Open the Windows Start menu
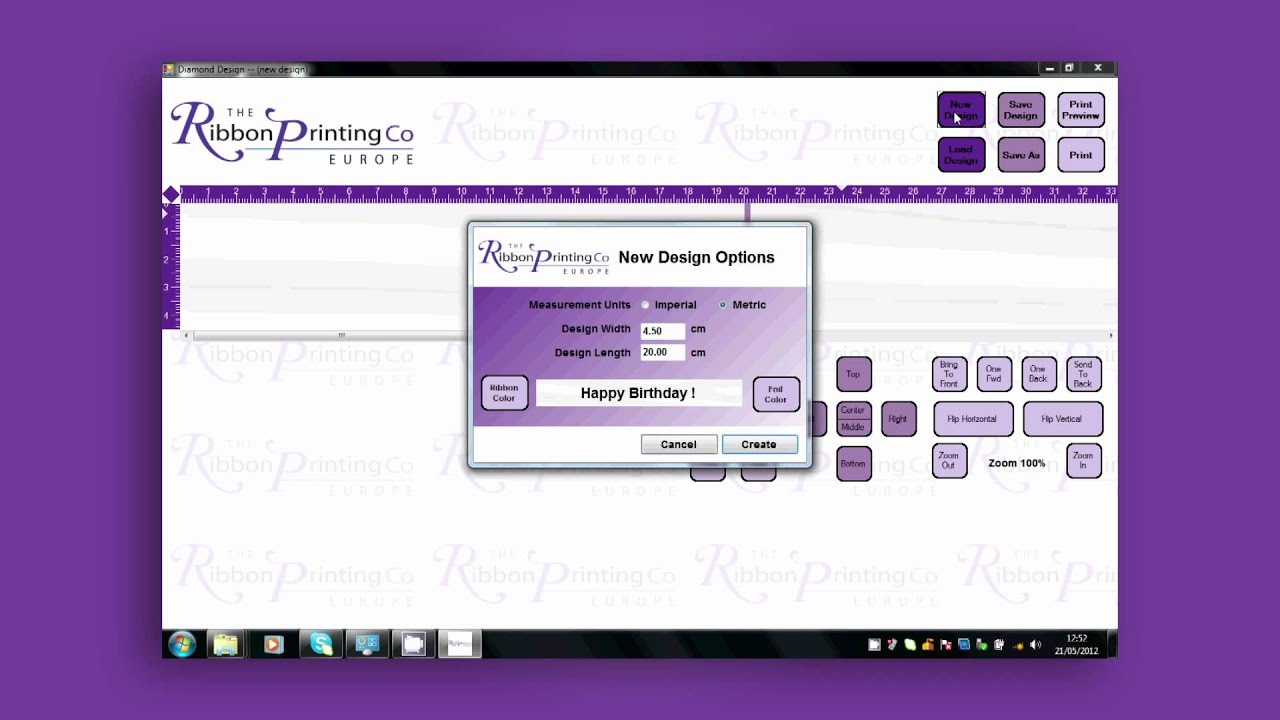Image resolution: width=1280 pixels, height=720 pixels. click(x=182, y=645)
